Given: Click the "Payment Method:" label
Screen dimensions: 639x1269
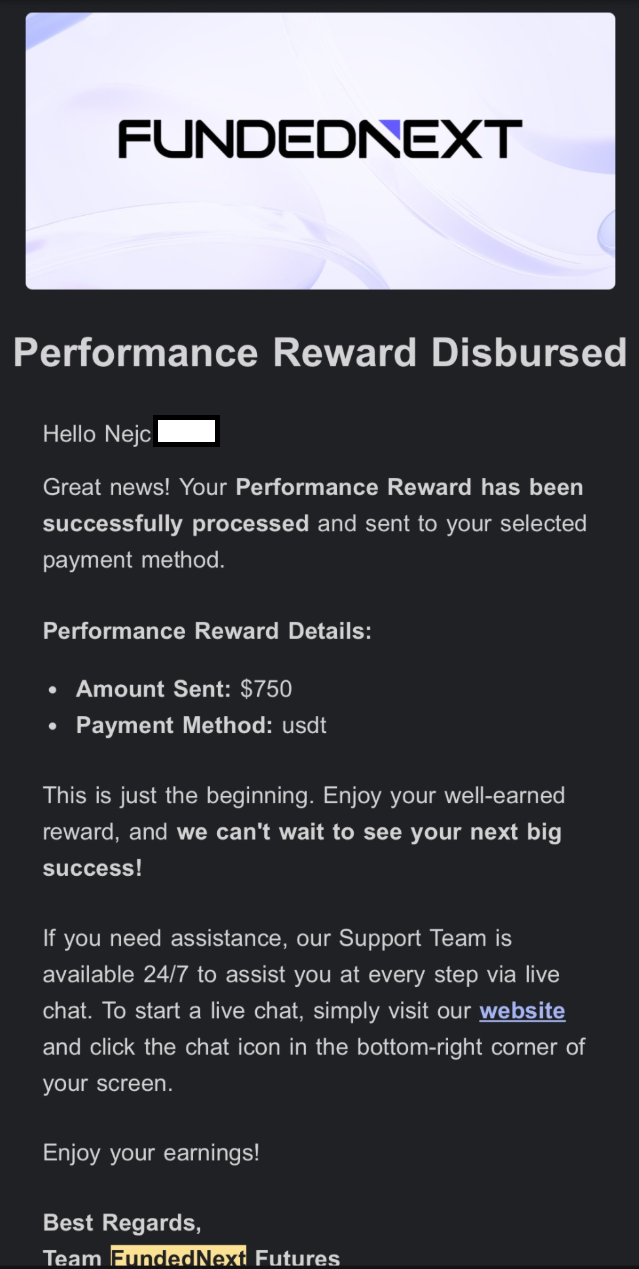Looking at the screenshot, I should tap(174, 725).
